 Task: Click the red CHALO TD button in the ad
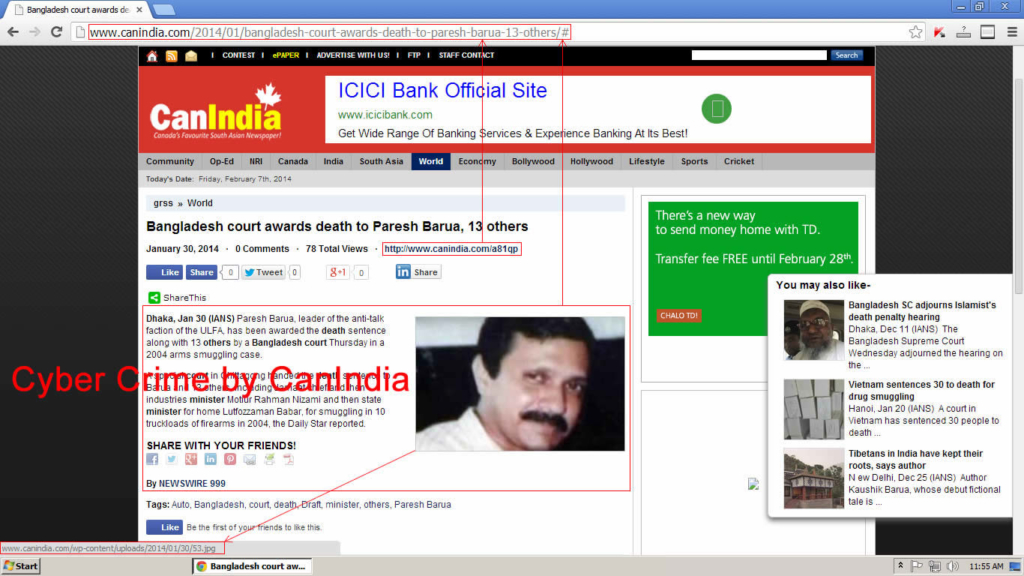(678, 315)
